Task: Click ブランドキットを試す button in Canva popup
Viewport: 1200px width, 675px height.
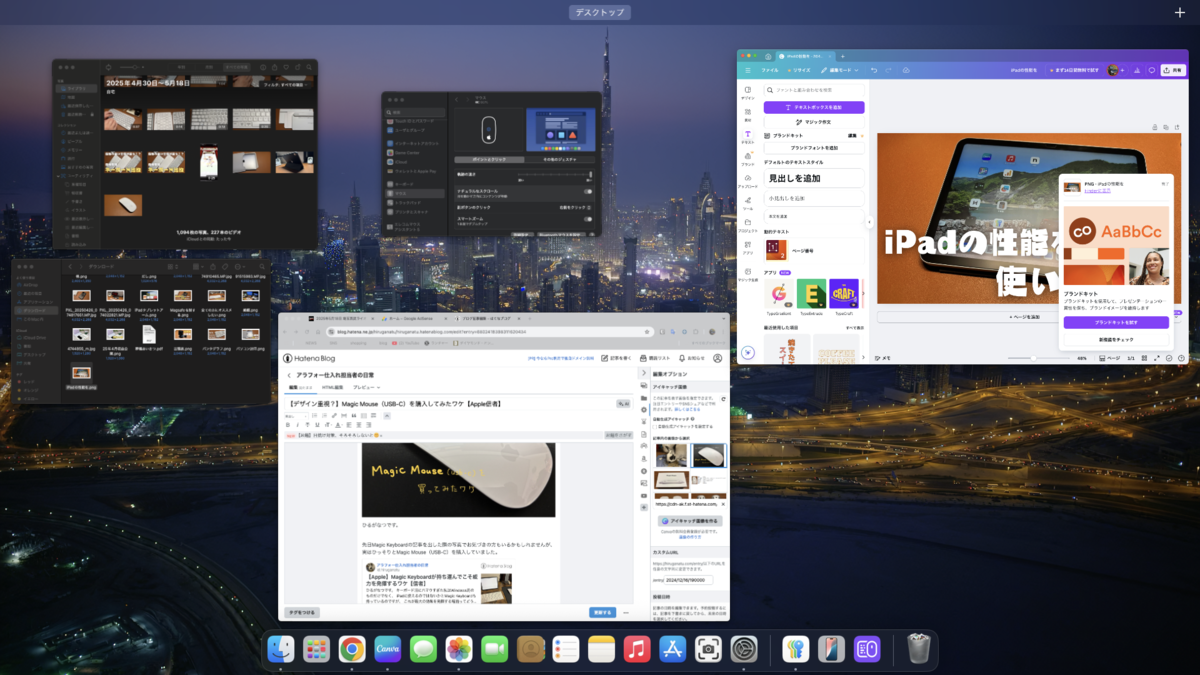Action: [1116, 323]
